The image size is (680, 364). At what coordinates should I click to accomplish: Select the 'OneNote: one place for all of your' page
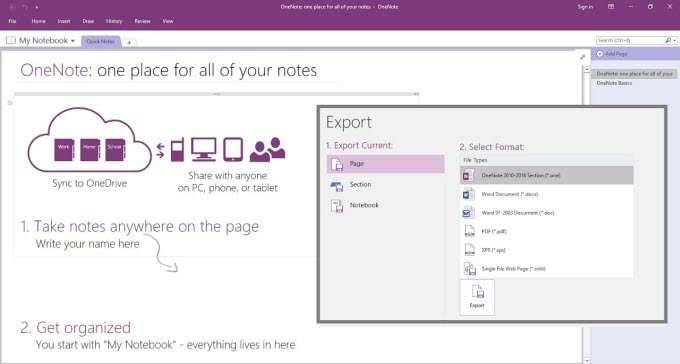pyautogui.click(x=634, y=74)
